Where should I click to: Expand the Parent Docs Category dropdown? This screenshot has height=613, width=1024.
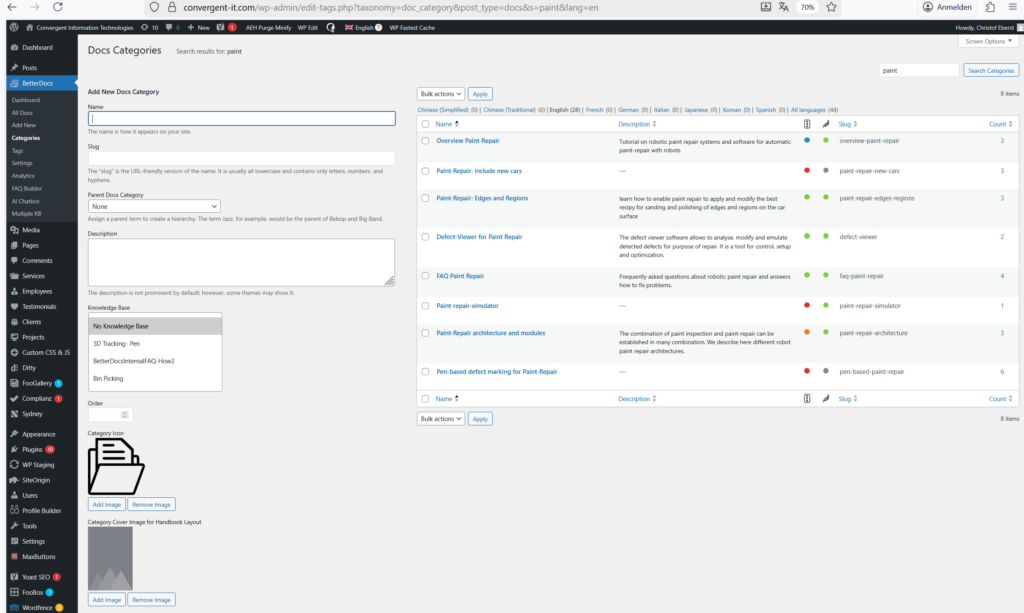coord(154,206)
